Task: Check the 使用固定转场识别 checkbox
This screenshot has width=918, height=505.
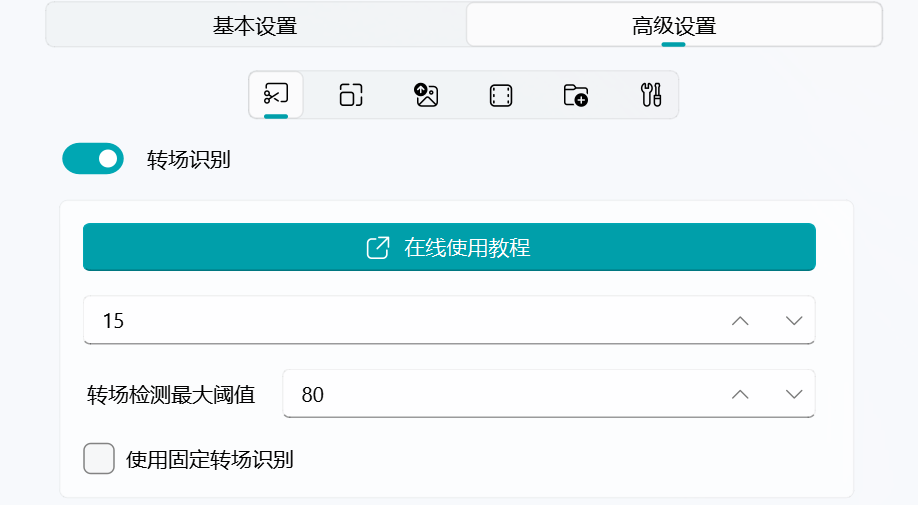Action: [99, 458]
